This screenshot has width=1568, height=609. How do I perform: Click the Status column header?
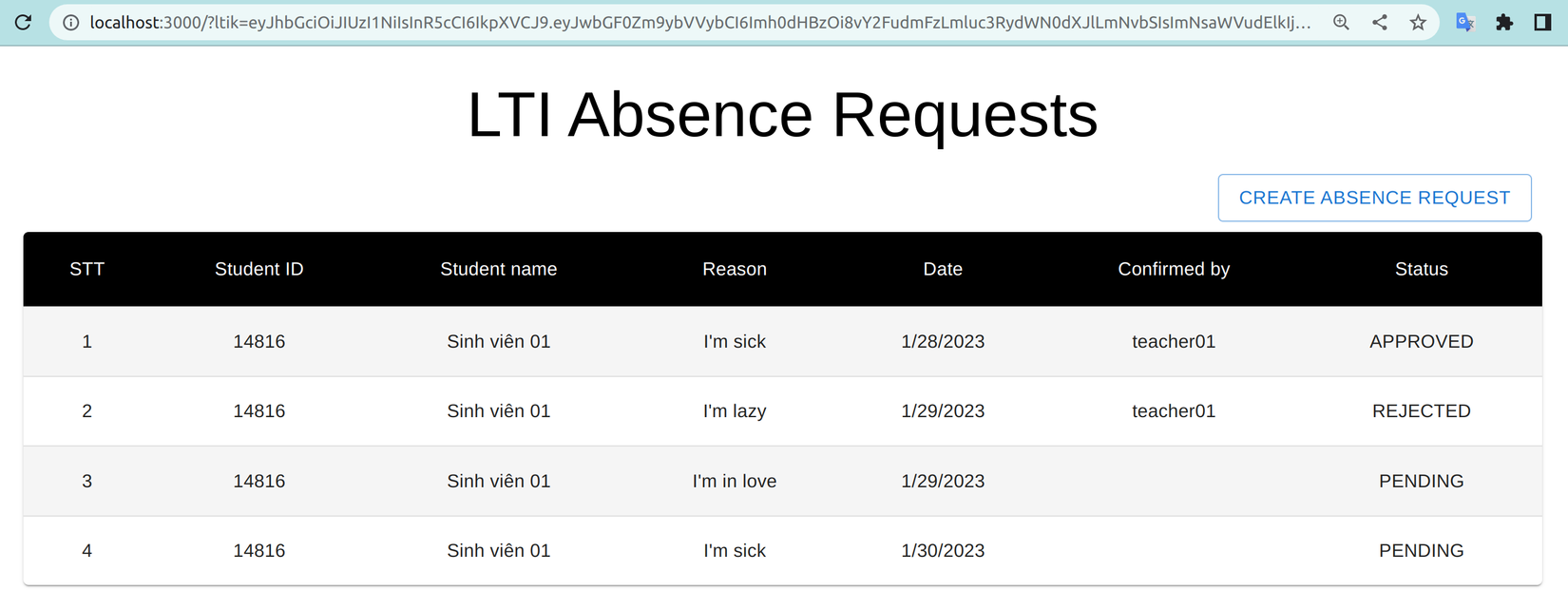click(x=1421, y=269)
